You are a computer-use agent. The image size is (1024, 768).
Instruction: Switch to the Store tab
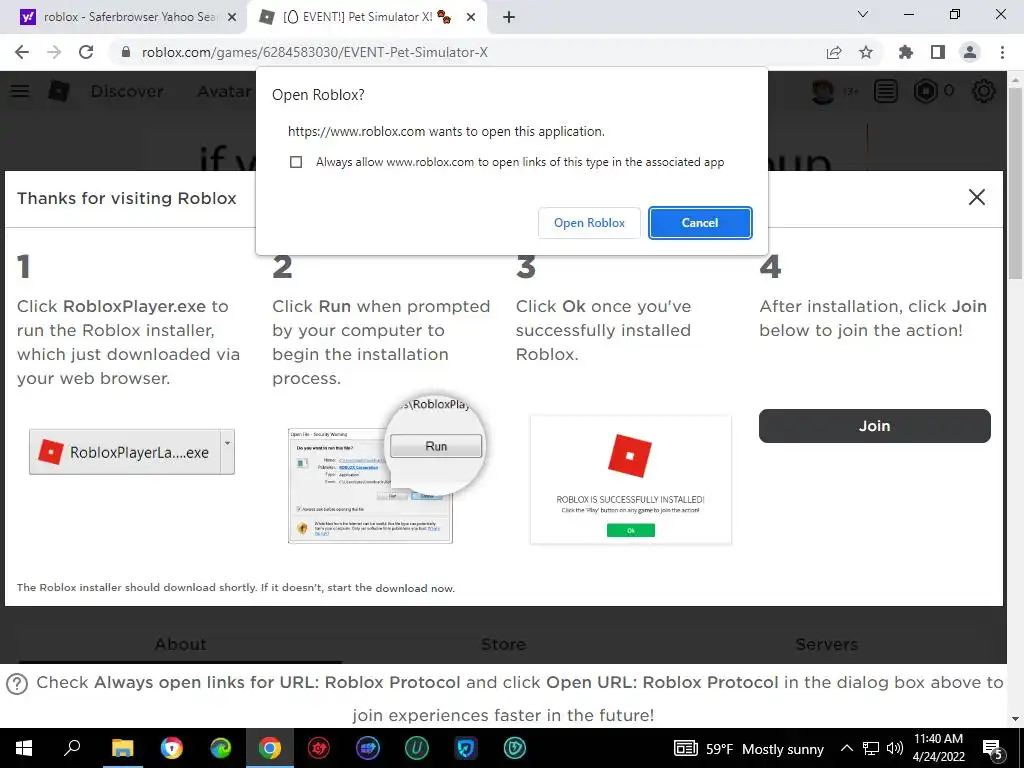click(504, 645)
